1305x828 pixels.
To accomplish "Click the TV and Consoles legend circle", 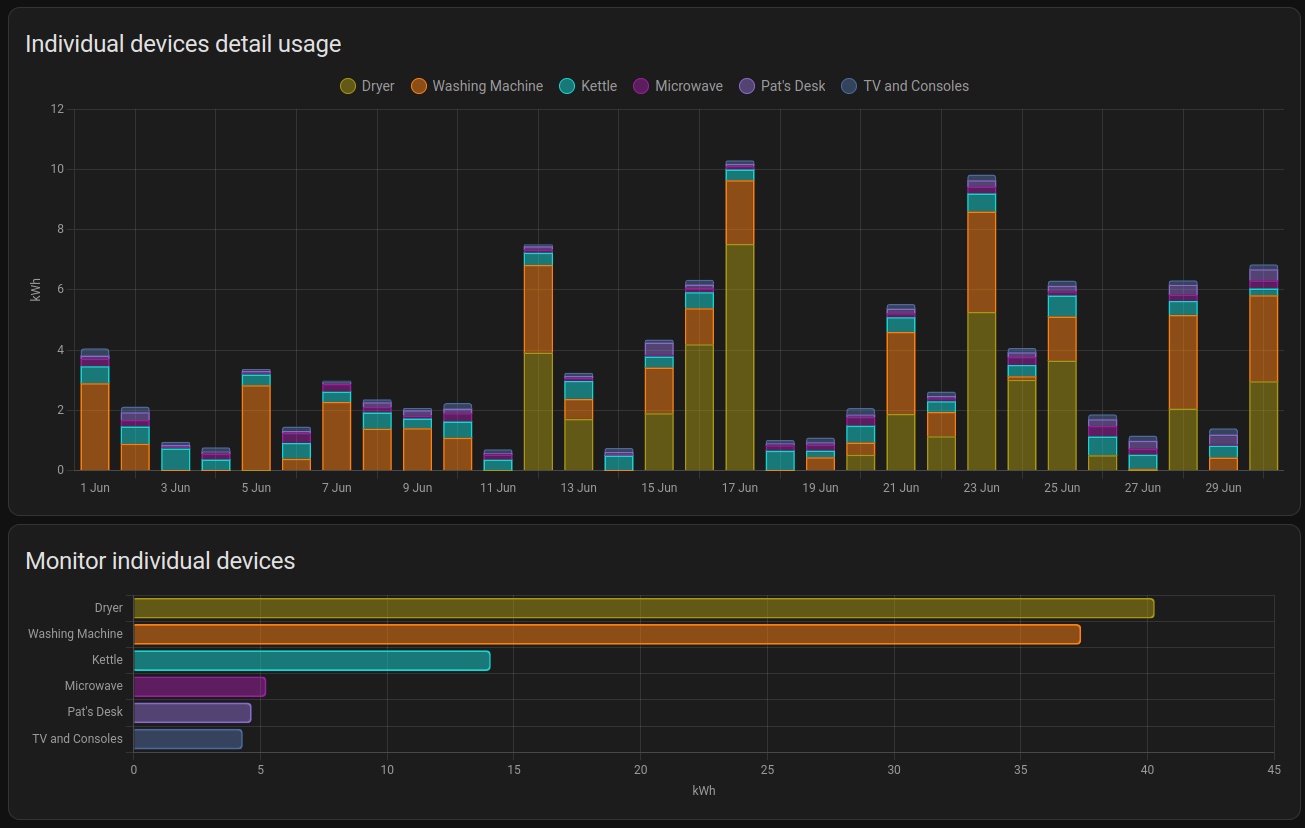I will (850, 86).
